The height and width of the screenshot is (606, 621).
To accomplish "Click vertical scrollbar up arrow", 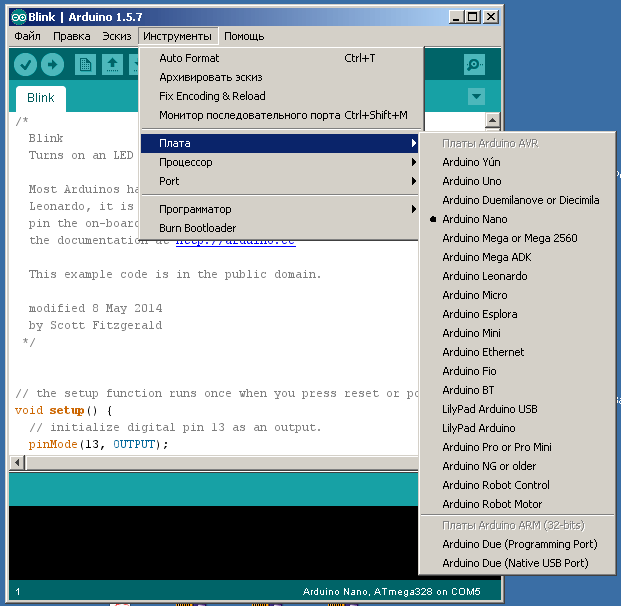I will coord(492,120).
